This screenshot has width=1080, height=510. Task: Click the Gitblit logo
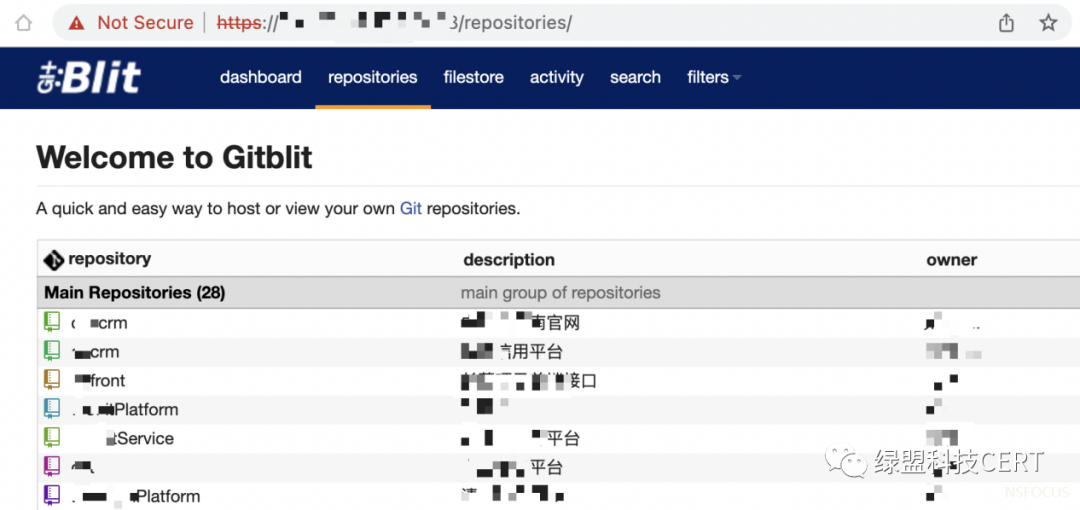[x=89, y=78]
